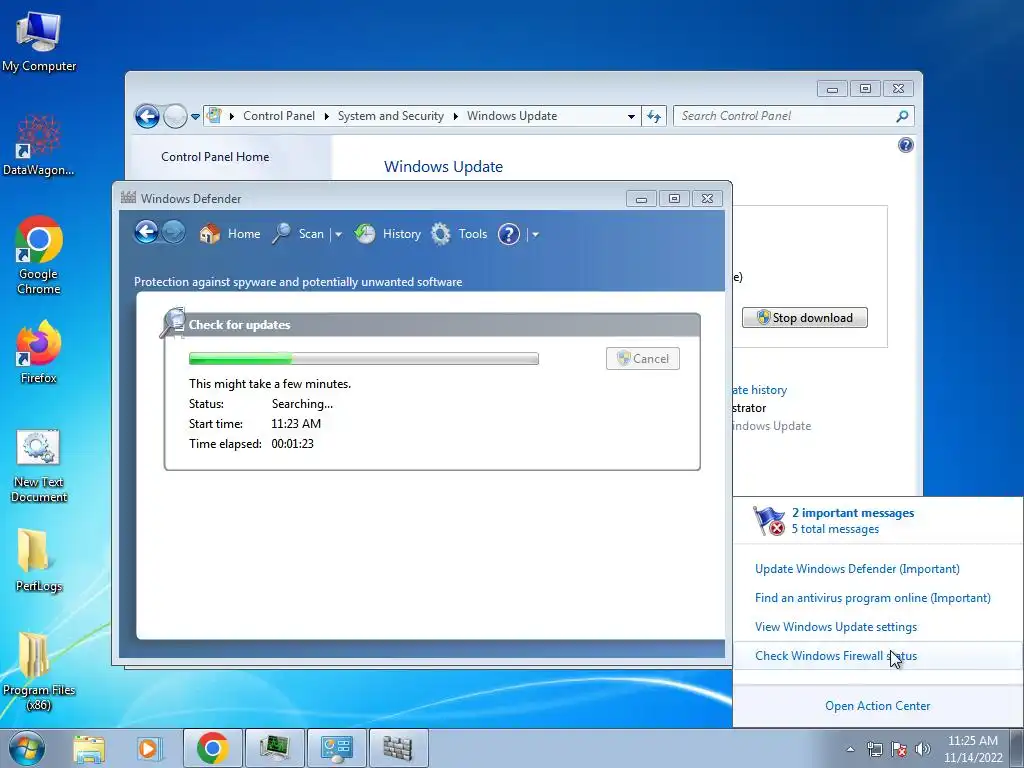Open Windows Media Player from the taskbar

[149, 748]
